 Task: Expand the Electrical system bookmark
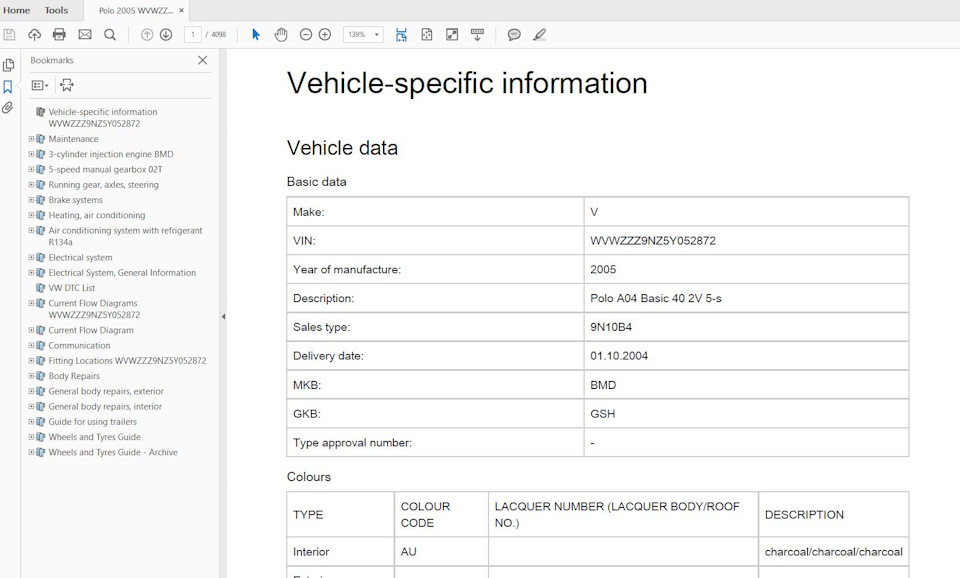click(31, 257)
